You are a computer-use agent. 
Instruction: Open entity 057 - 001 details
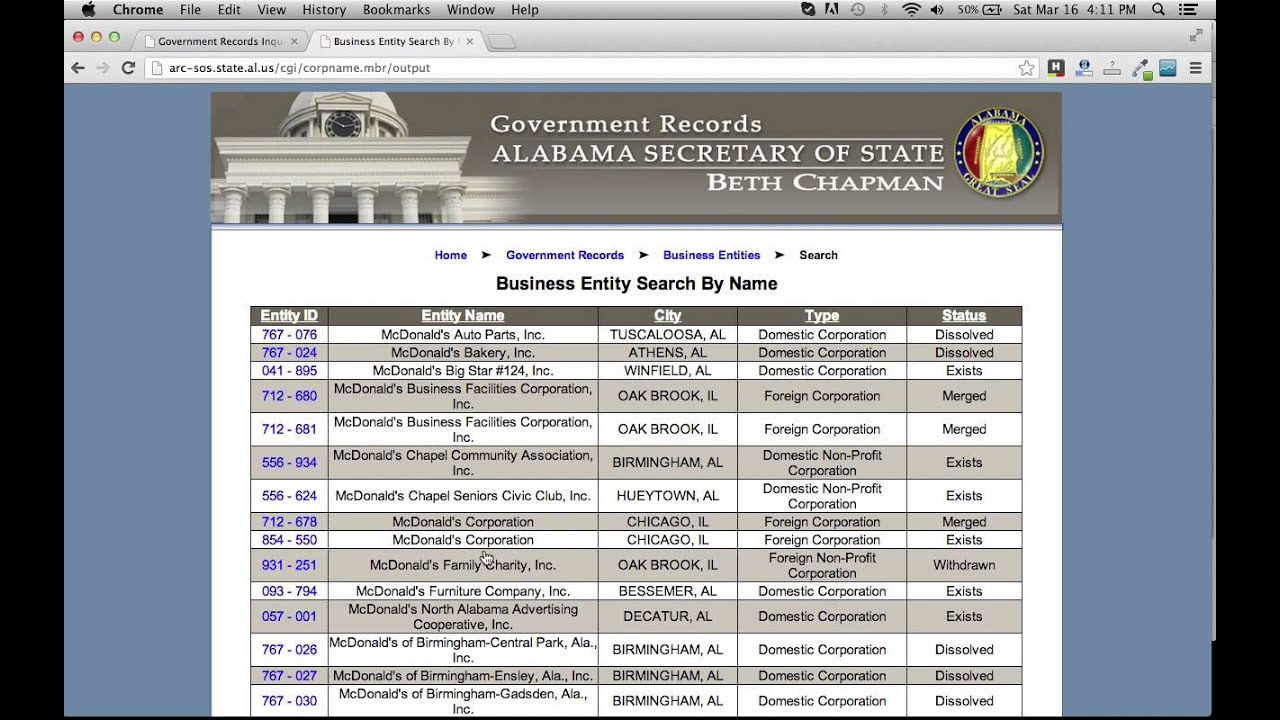click(x=289, y=617)
